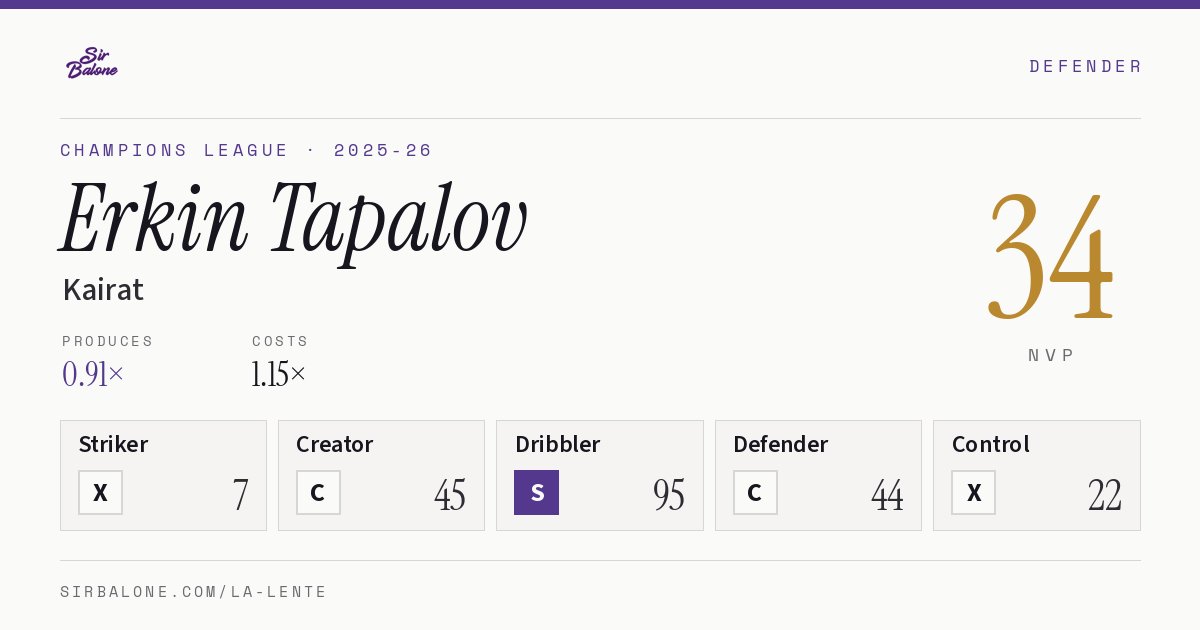Image resolution: width=1200 pixels, height=630 pixels.
Task: Open the Dribbler stat card
Action: [600, 475]
